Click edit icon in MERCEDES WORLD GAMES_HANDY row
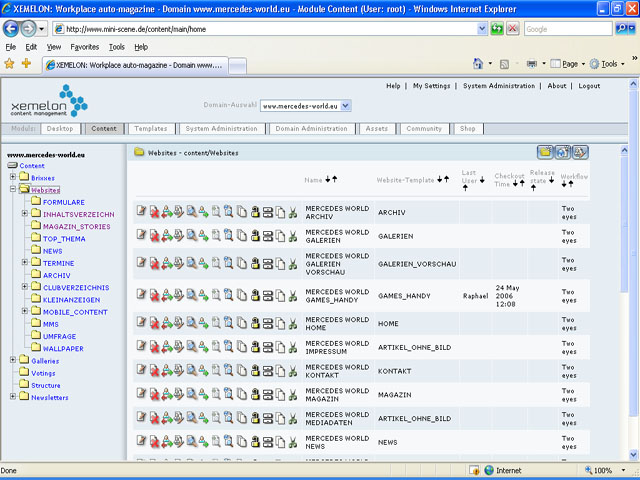Image resolution: width=640 pixels, height=480 pixels. click(141, 295)
